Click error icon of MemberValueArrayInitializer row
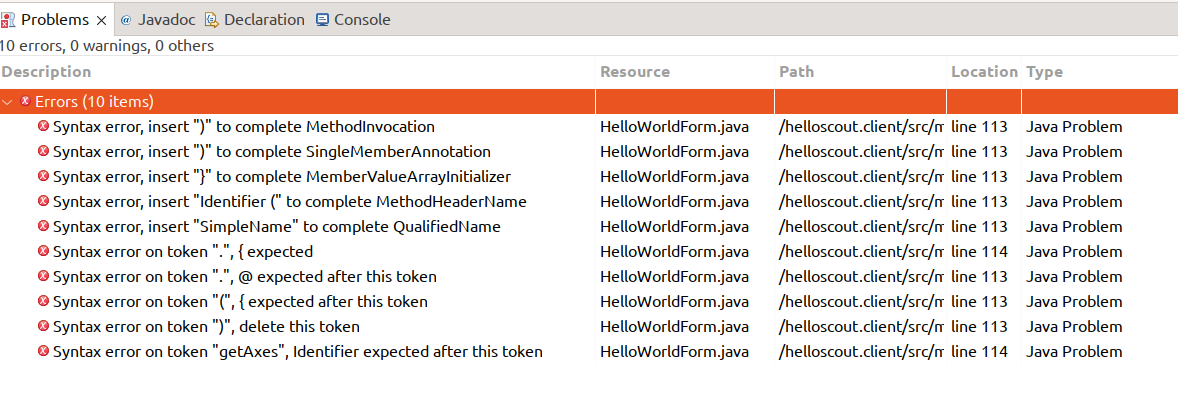Image resolution: width=1178 pixels, height=393 pixels. pos(43,177)
